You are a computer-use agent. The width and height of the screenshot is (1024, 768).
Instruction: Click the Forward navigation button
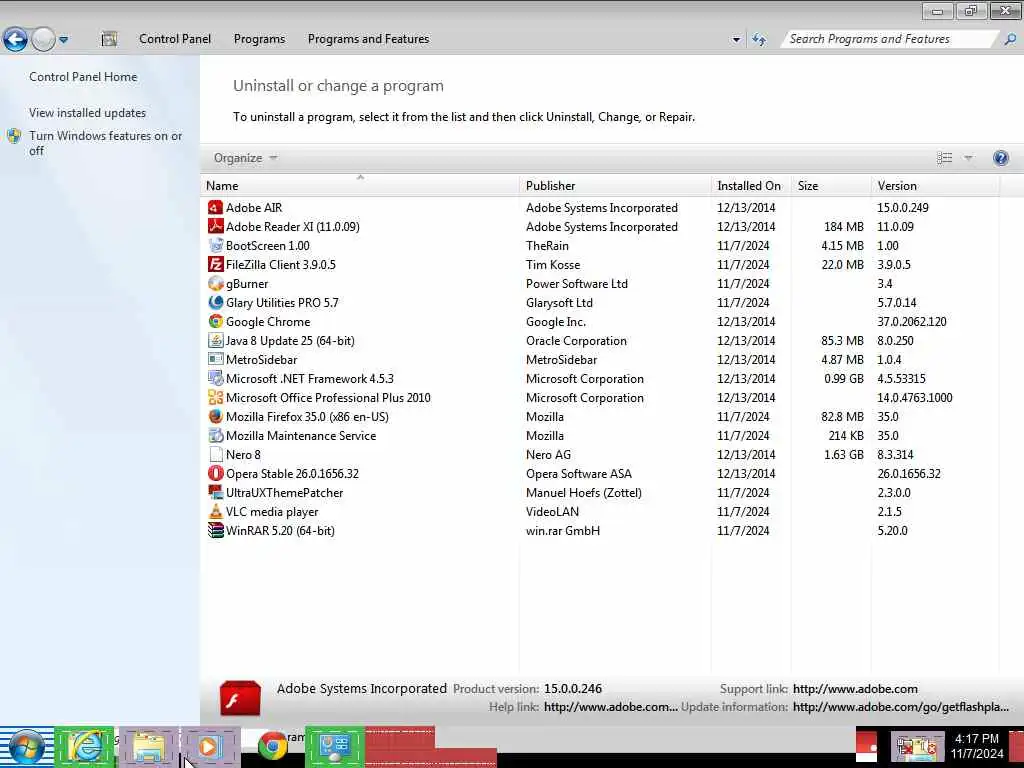pos(43,39)
